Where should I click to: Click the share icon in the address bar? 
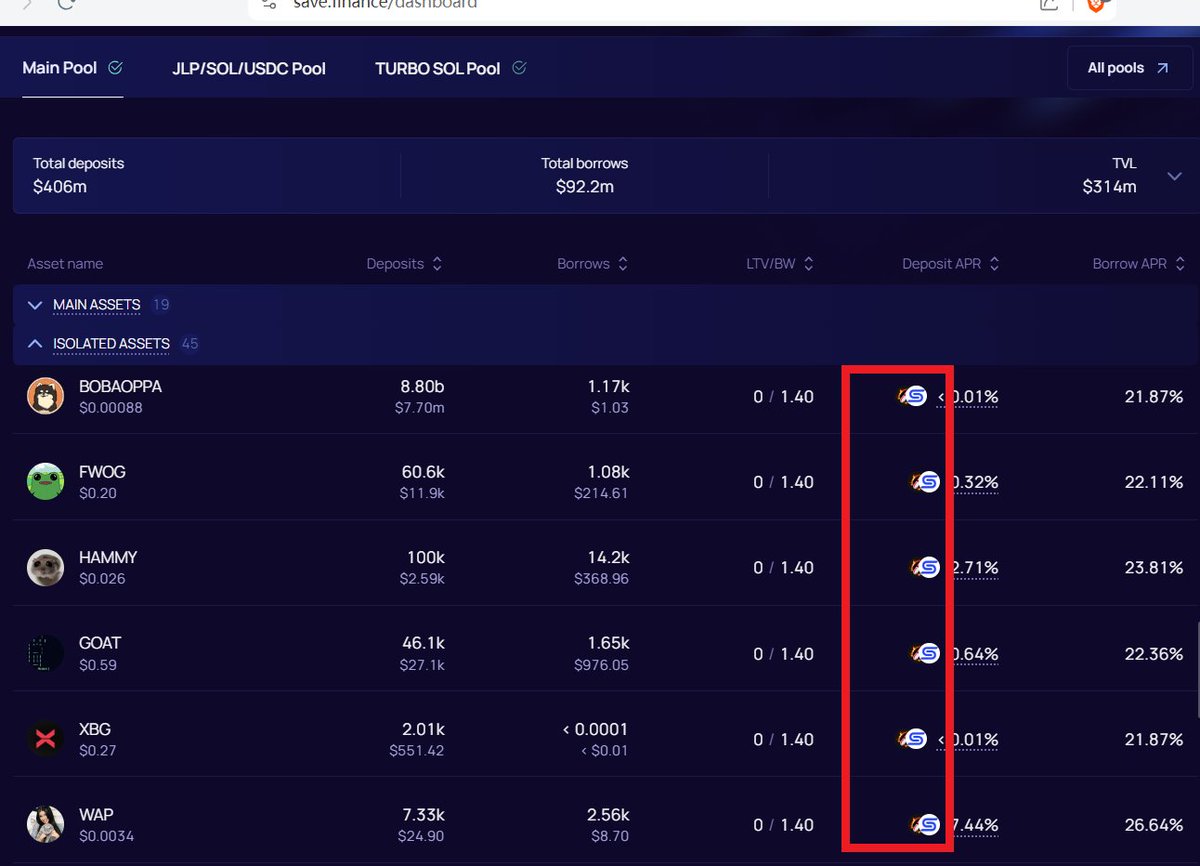pos(1049,4)
